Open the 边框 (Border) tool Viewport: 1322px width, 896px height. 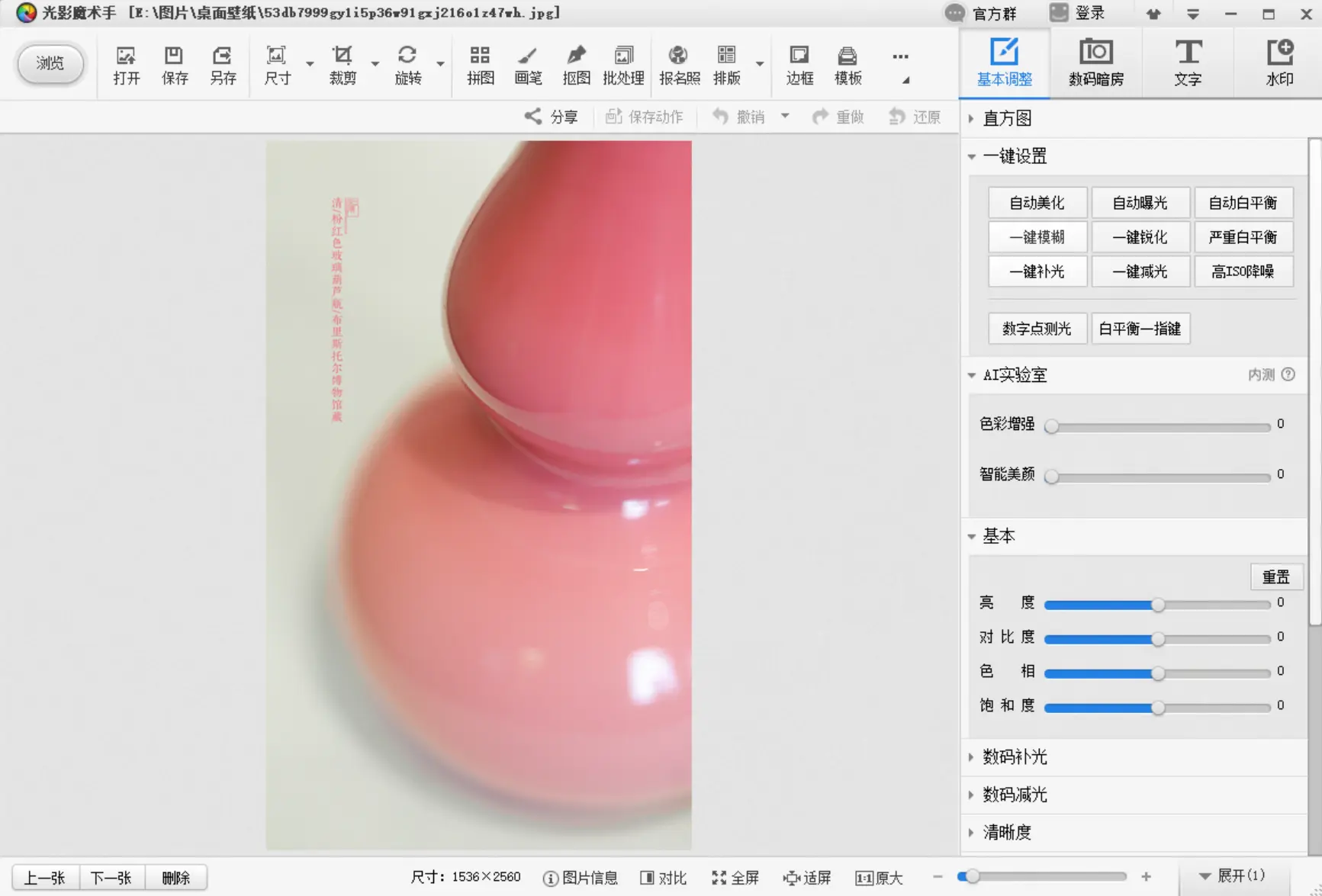799,65
